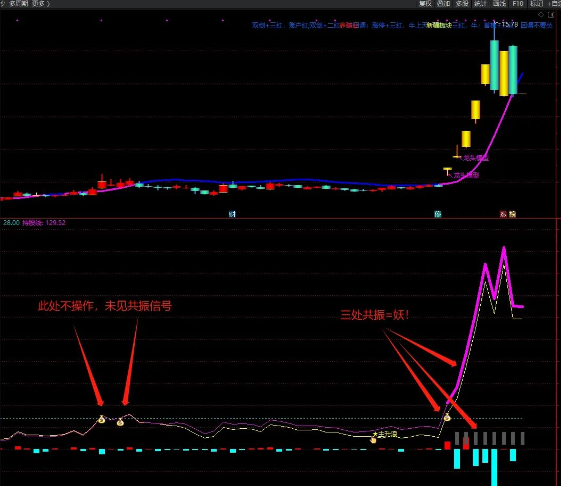
Task: Click the teal event marker on time axis
Action: pyautogui.click(x=438, y=214)
